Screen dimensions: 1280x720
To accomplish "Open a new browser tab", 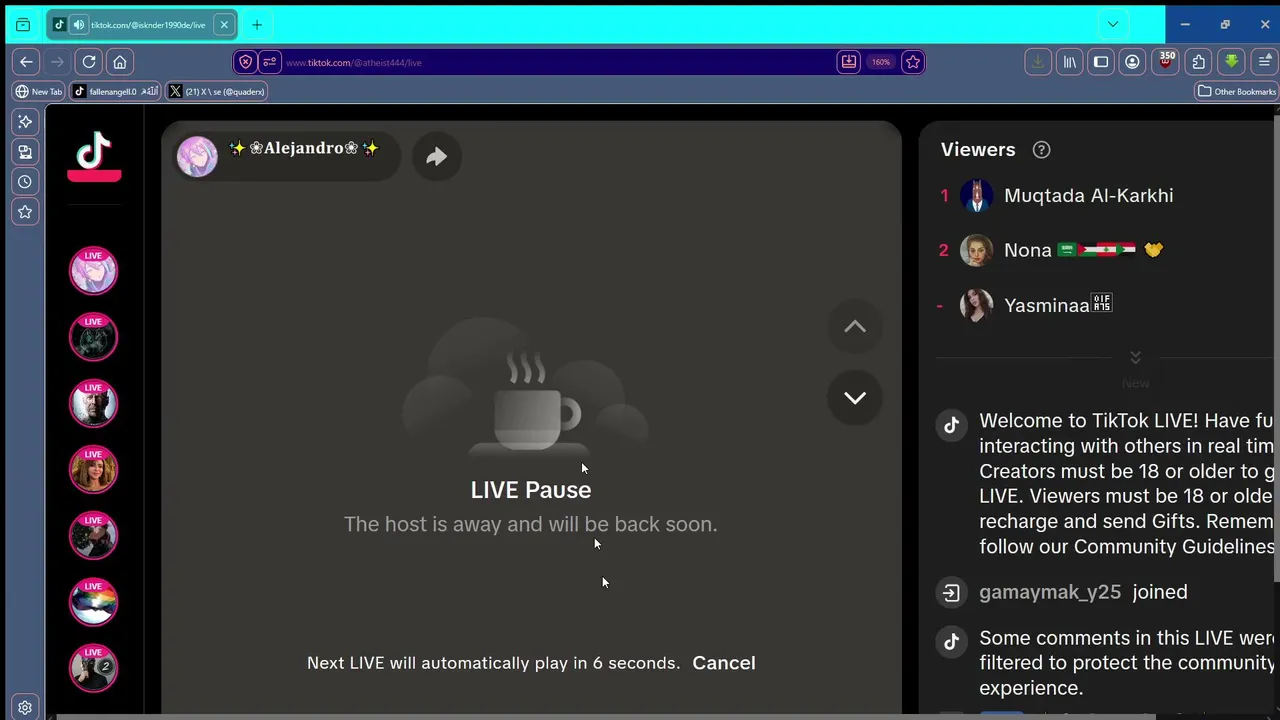I will tap(257, 25).
